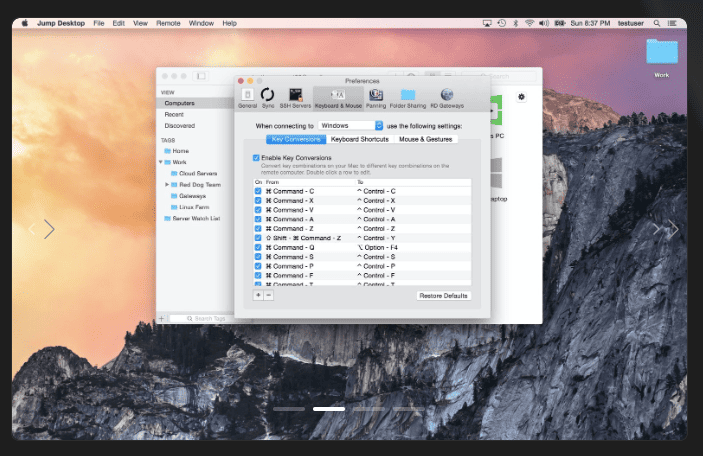The image size is (703, 456).
Task: Open the Sync preferences pane
Action: pos(268,98)
